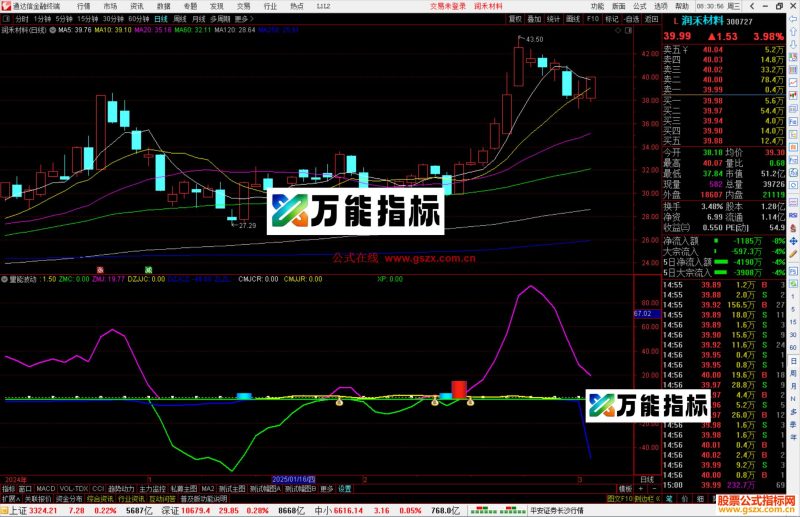Click the back arrow in title bar
Viewport: 800px width, 517px height.
coord(752,6)
